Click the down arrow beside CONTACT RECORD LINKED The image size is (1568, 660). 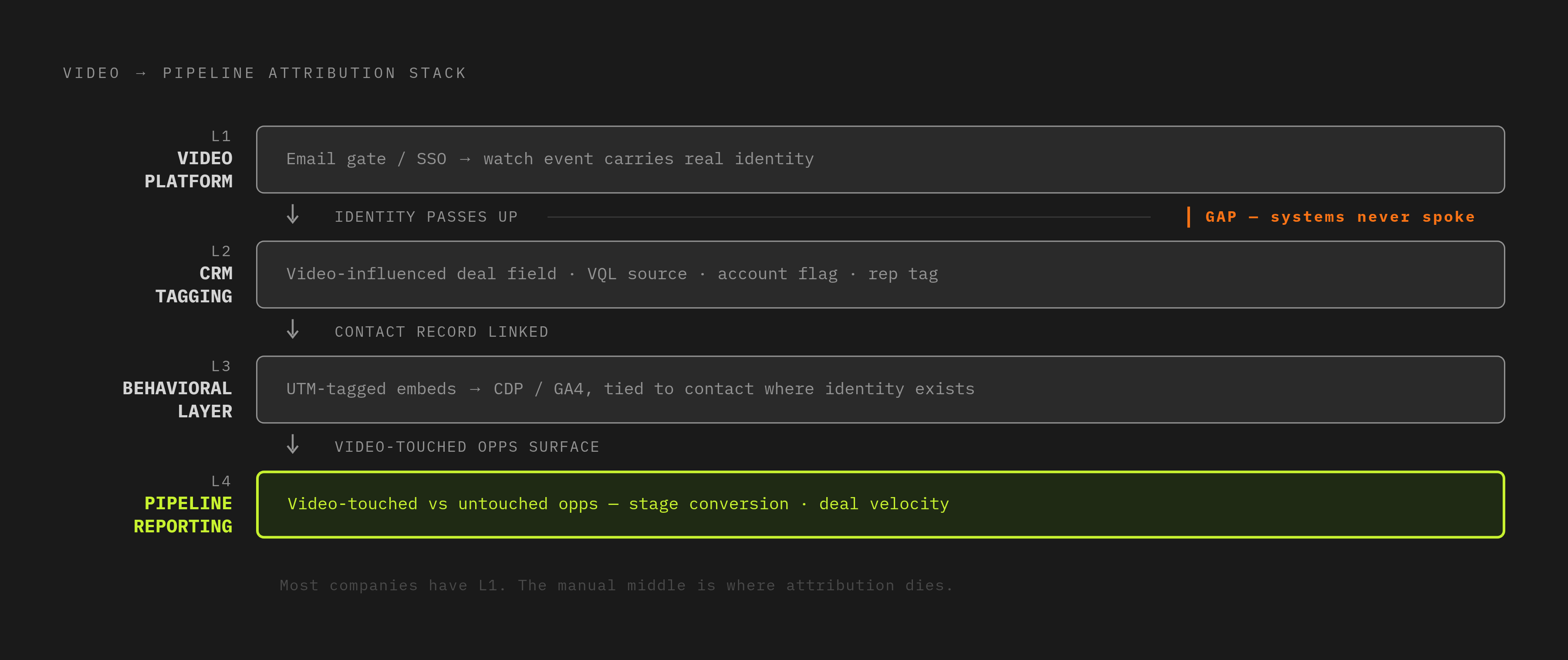(x=293, y=329)
